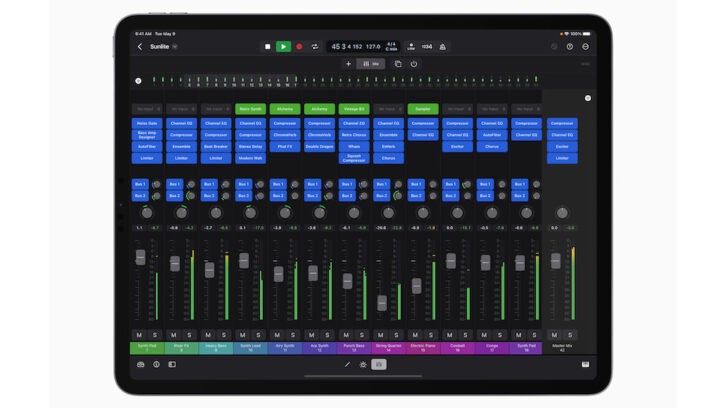The width and height of the screenshot is (726, 408).
Task: Toggle the sidebar panel icon at bottom
Action: (172, 364)
